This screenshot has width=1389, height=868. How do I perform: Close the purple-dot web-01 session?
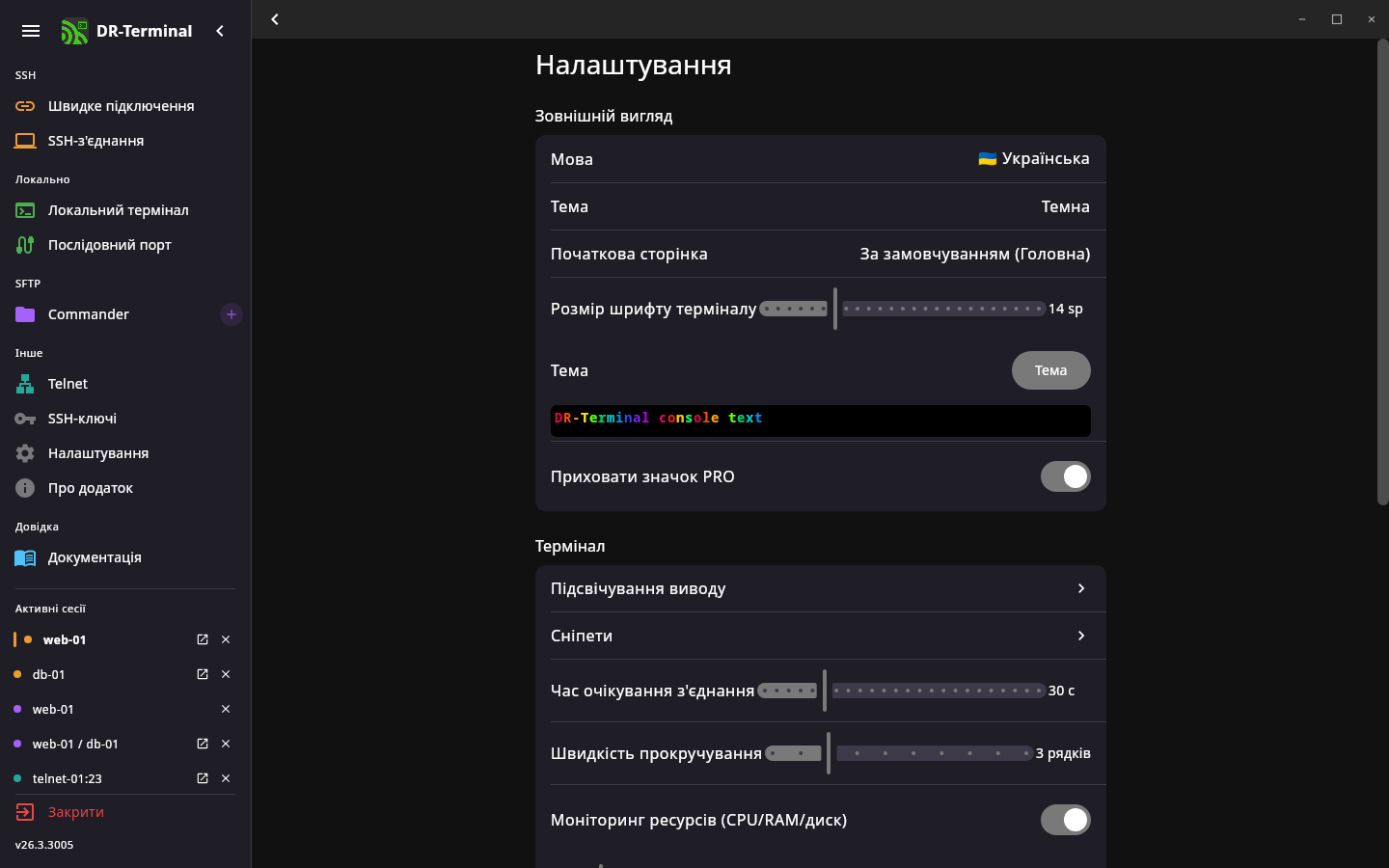(226, 709)
